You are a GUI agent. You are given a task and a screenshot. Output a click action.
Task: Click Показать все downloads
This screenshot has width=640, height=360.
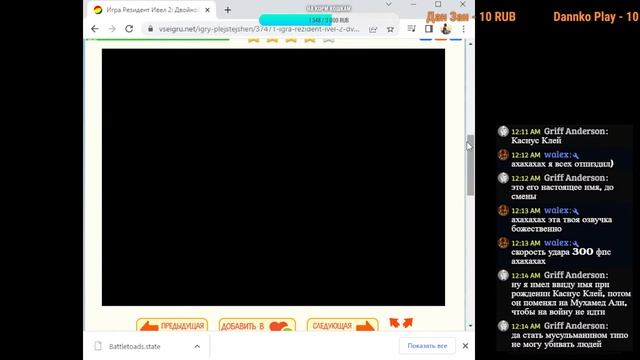(x=427, y=346)
